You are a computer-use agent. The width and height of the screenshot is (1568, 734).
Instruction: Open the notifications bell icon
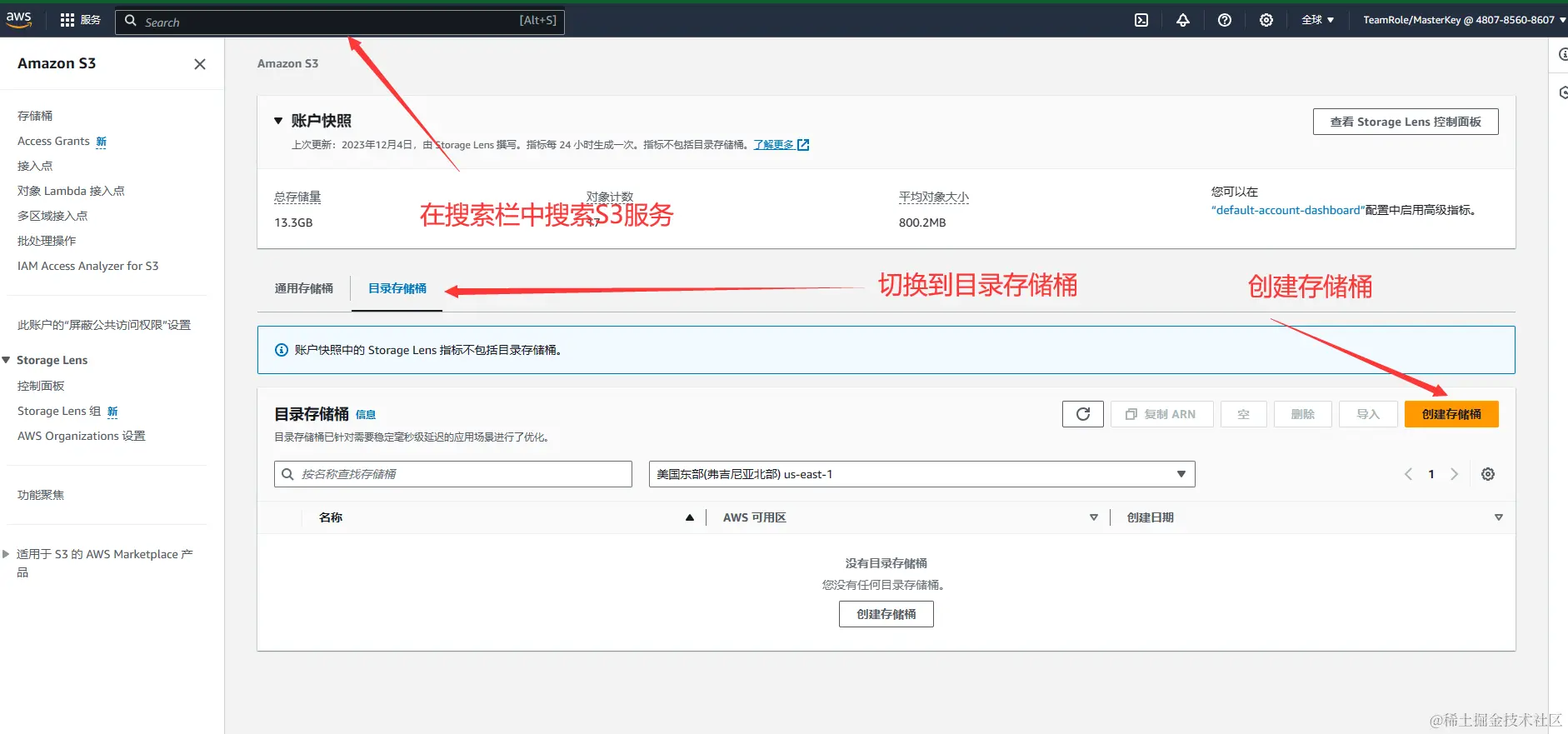coord(1183,20)
